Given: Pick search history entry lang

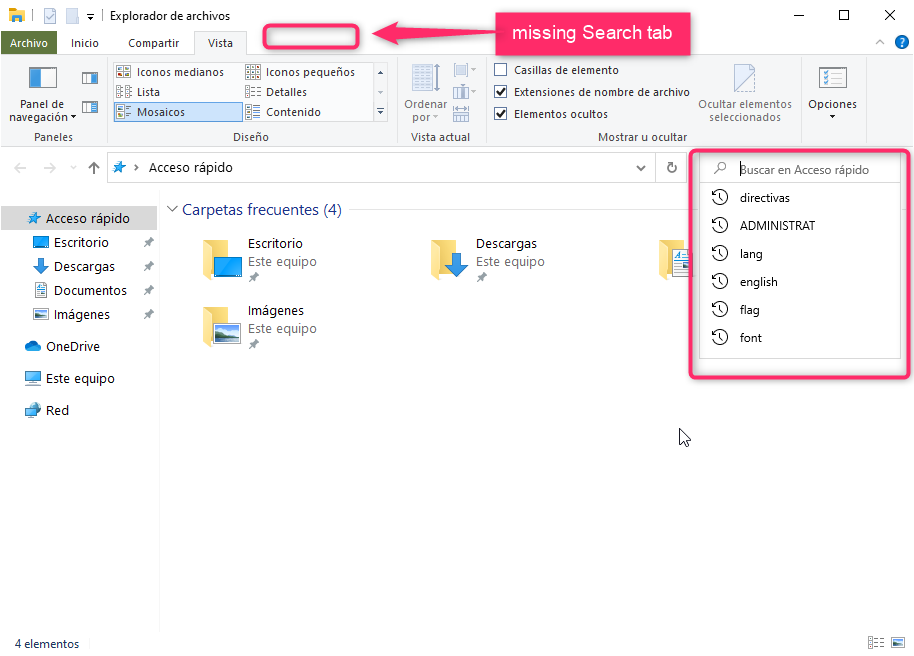Looking at the screenshot, I should pyautogui.click(x=800, y=254).
